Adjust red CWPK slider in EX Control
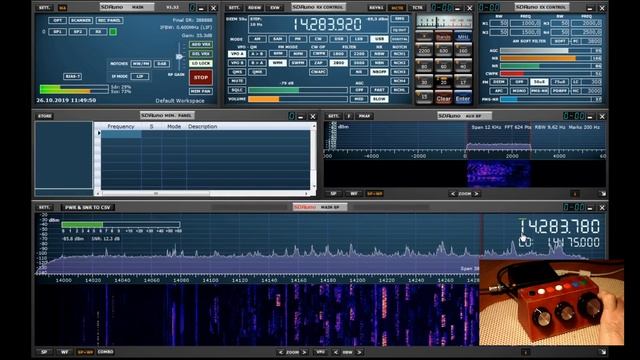 545,74
